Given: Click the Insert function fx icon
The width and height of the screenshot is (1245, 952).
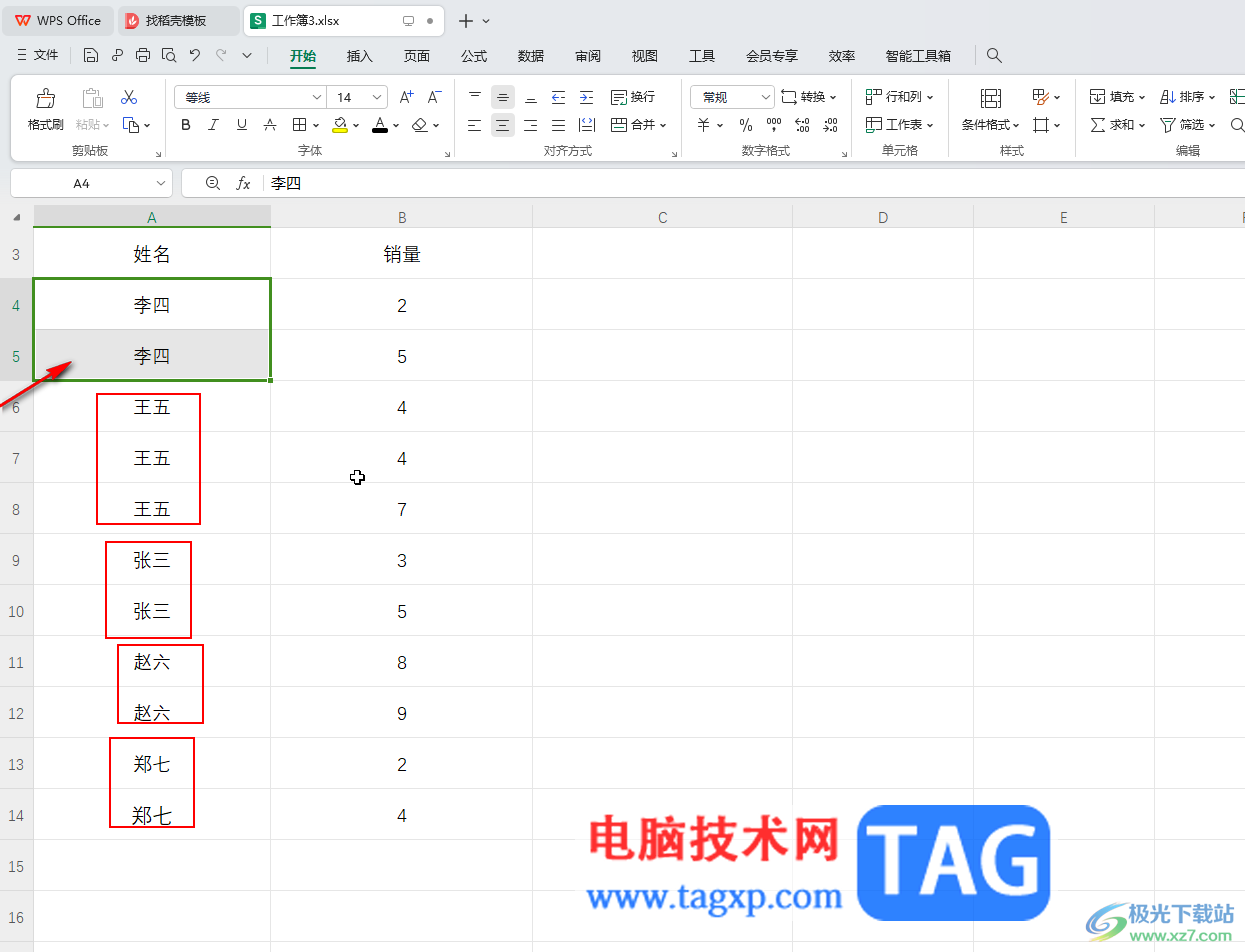Looking at the screenshot, I should tap(243, 183).
